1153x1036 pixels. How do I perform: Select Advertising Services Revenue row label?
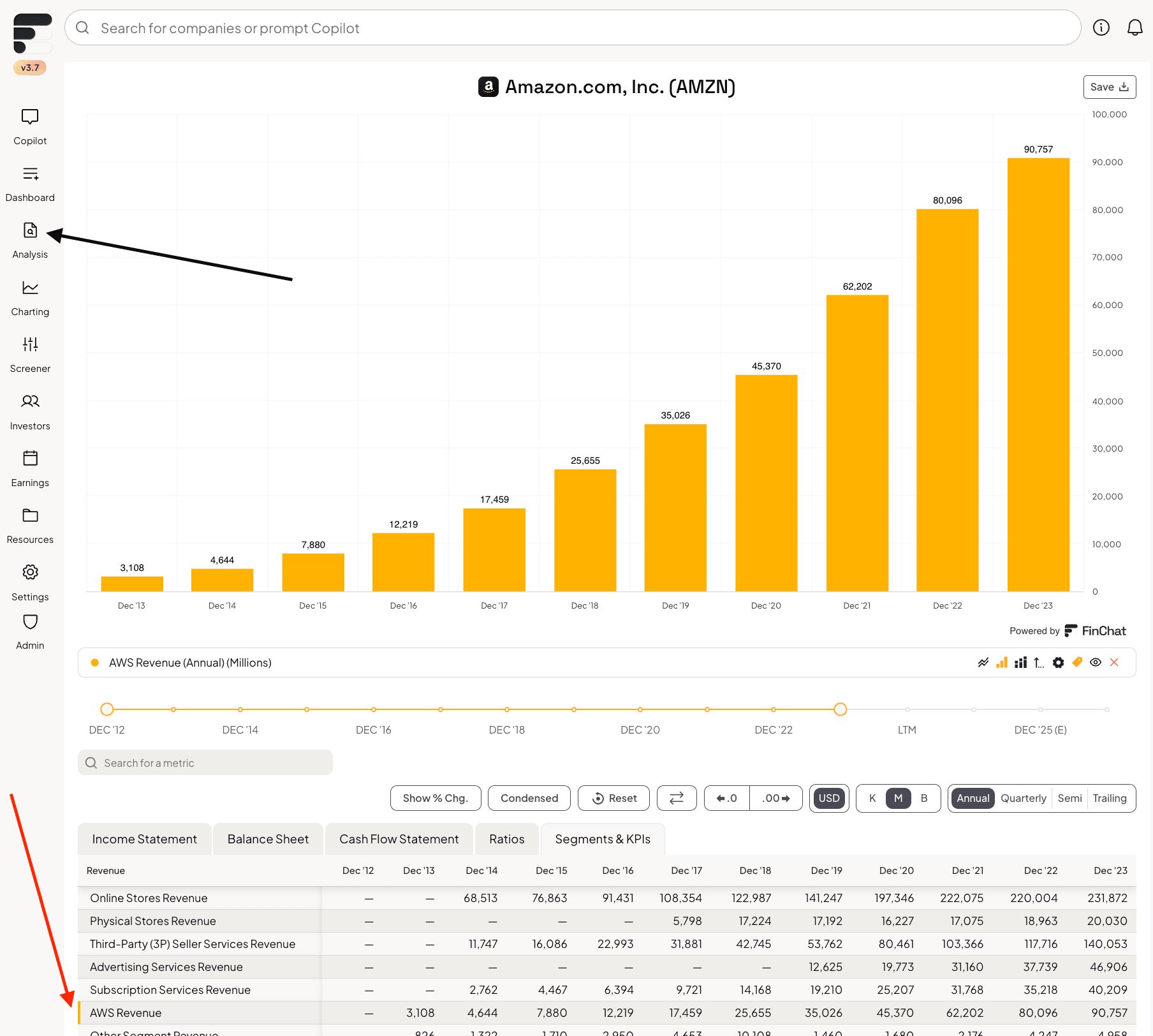pos(166,967)
